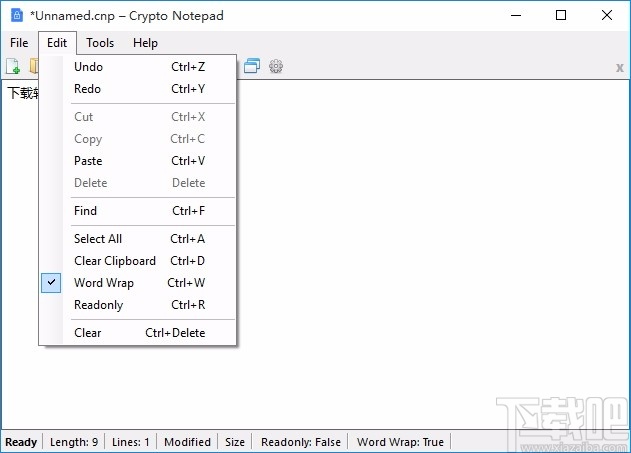Choose Clear Clipboard in the menu
The height and width of the screenshot is (453, 631).
pos(139,261)
